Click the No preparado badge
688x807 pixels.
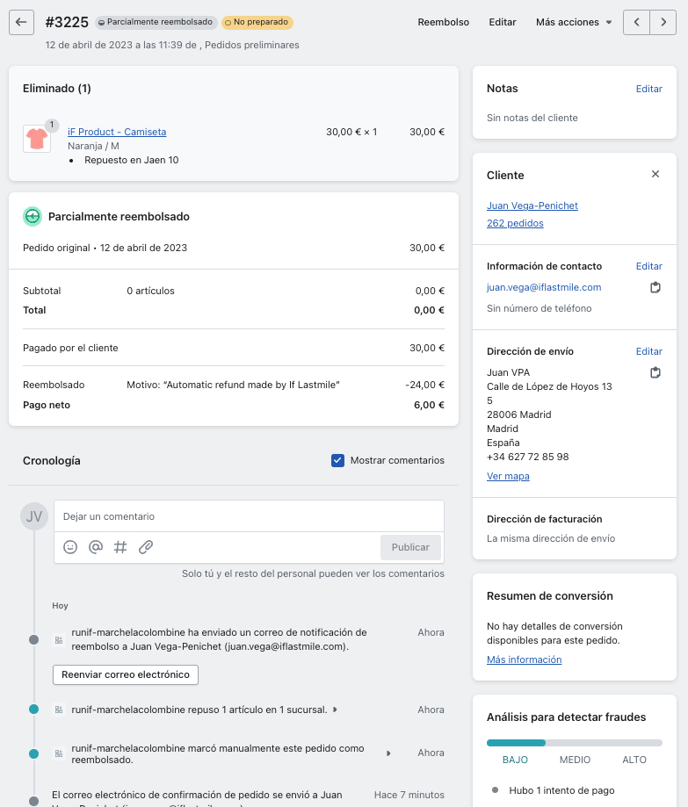257,22
